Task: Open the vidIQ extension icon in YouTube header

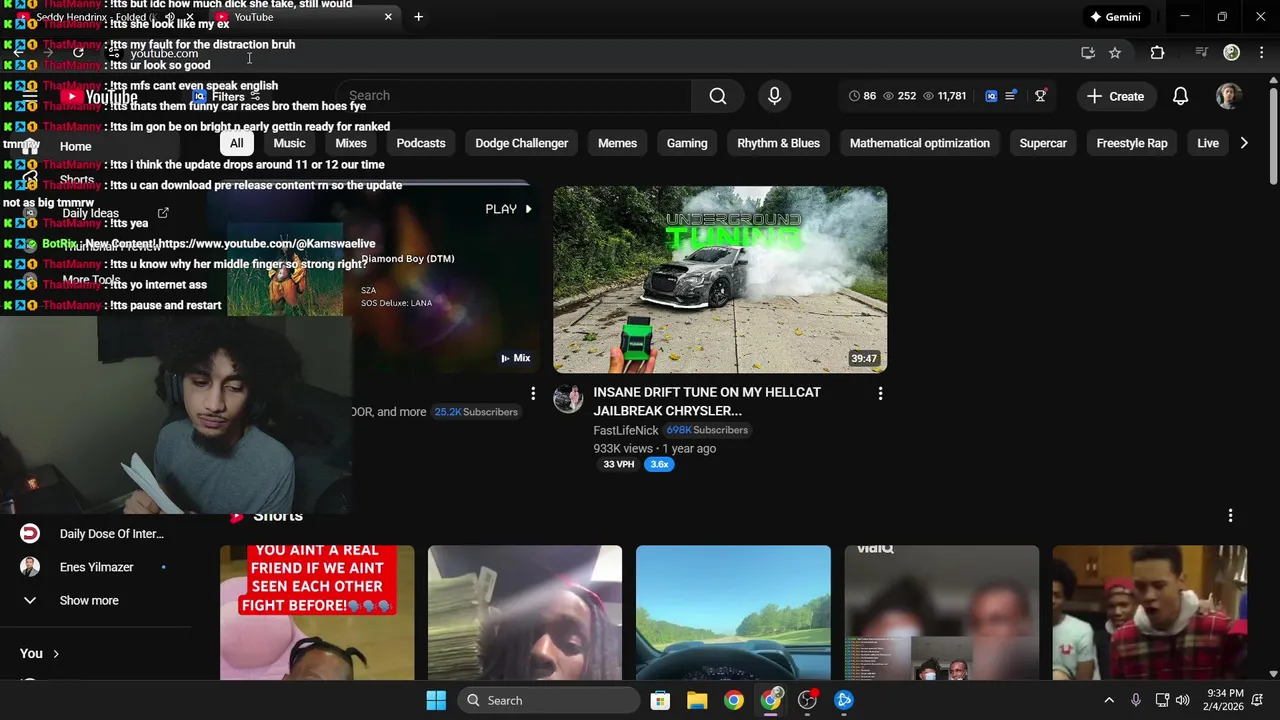Action: (x=991, y=96)
